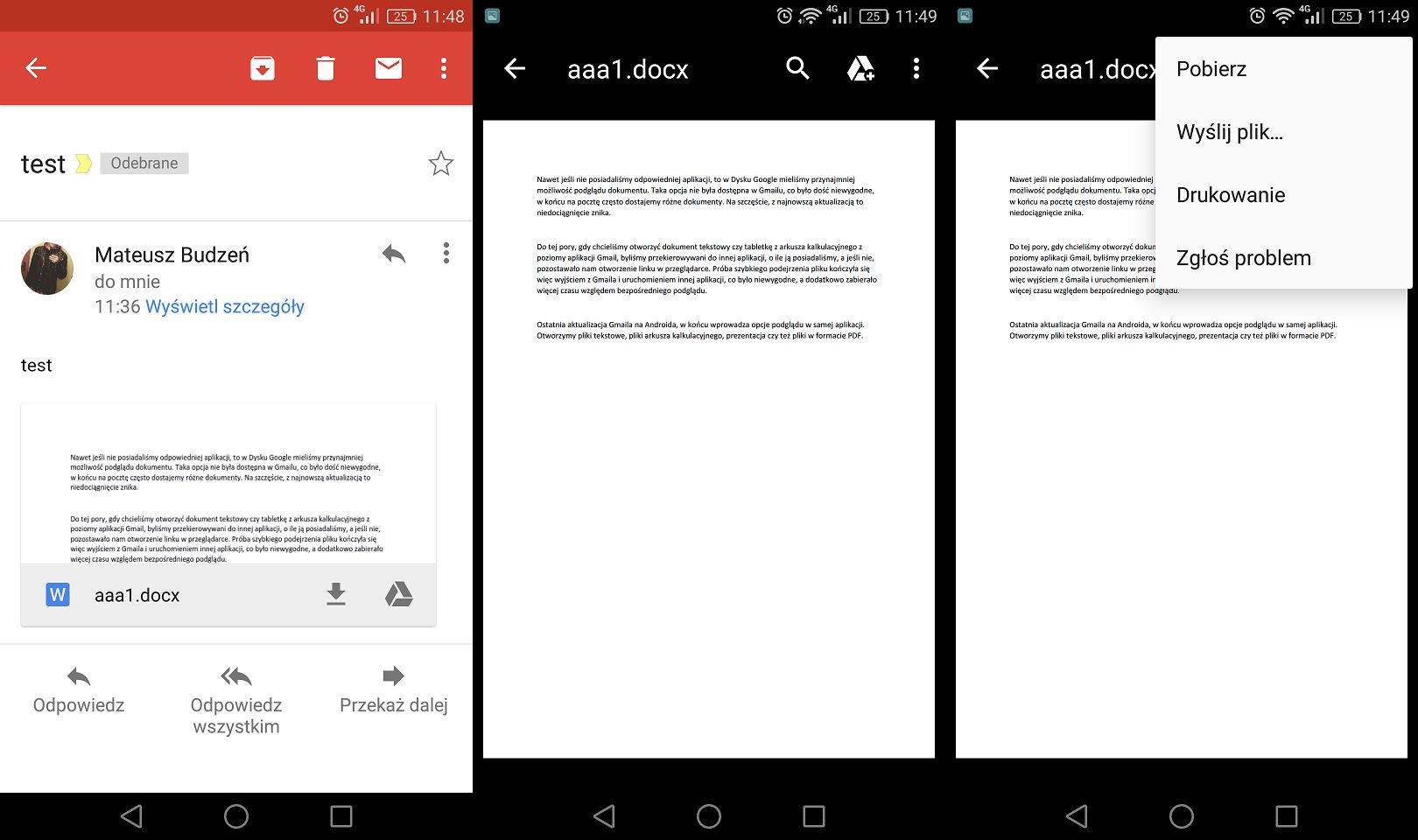
Task: Archive the email with the archive icon
Action: click(x=263, y=68)
